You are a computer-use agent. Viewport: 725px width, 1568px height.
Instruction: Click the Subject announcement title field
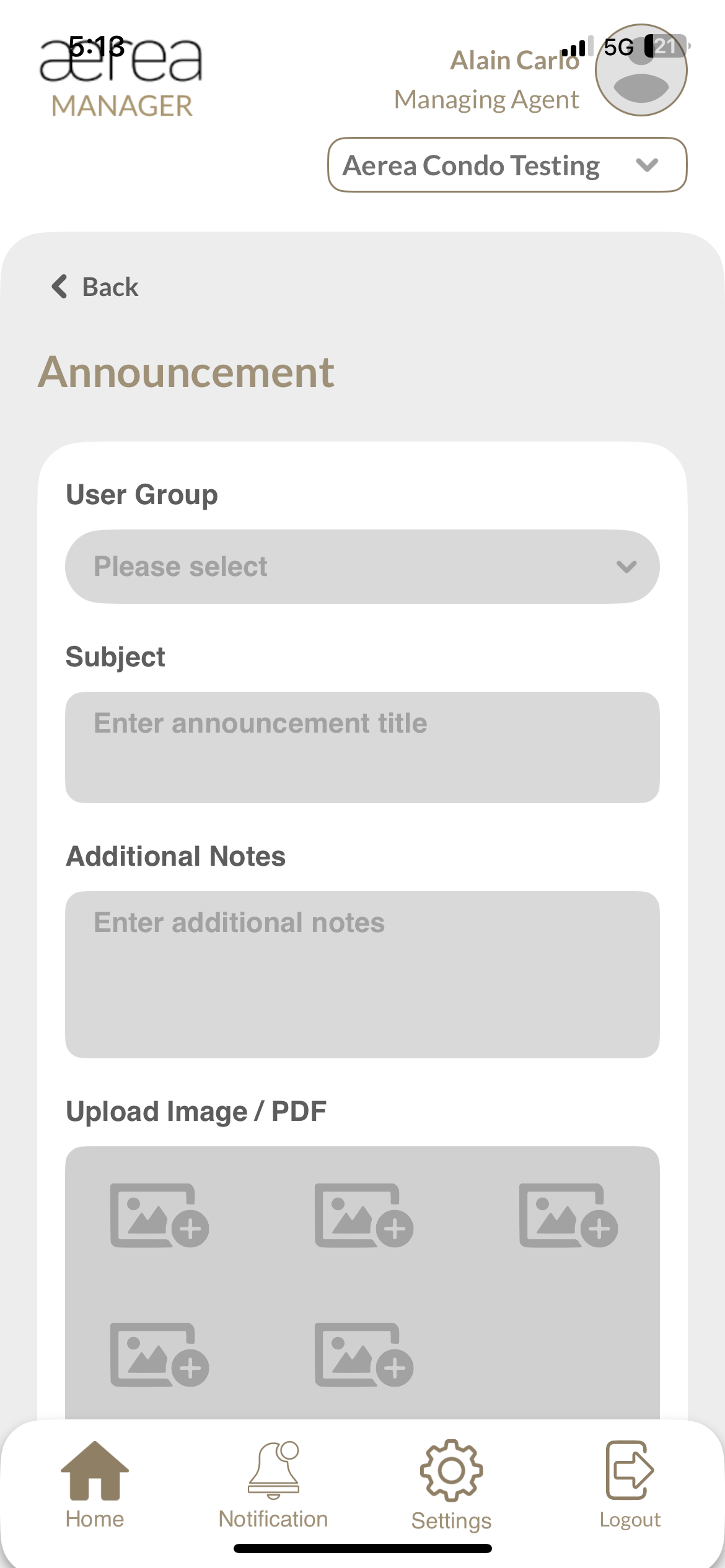(362, 747)
